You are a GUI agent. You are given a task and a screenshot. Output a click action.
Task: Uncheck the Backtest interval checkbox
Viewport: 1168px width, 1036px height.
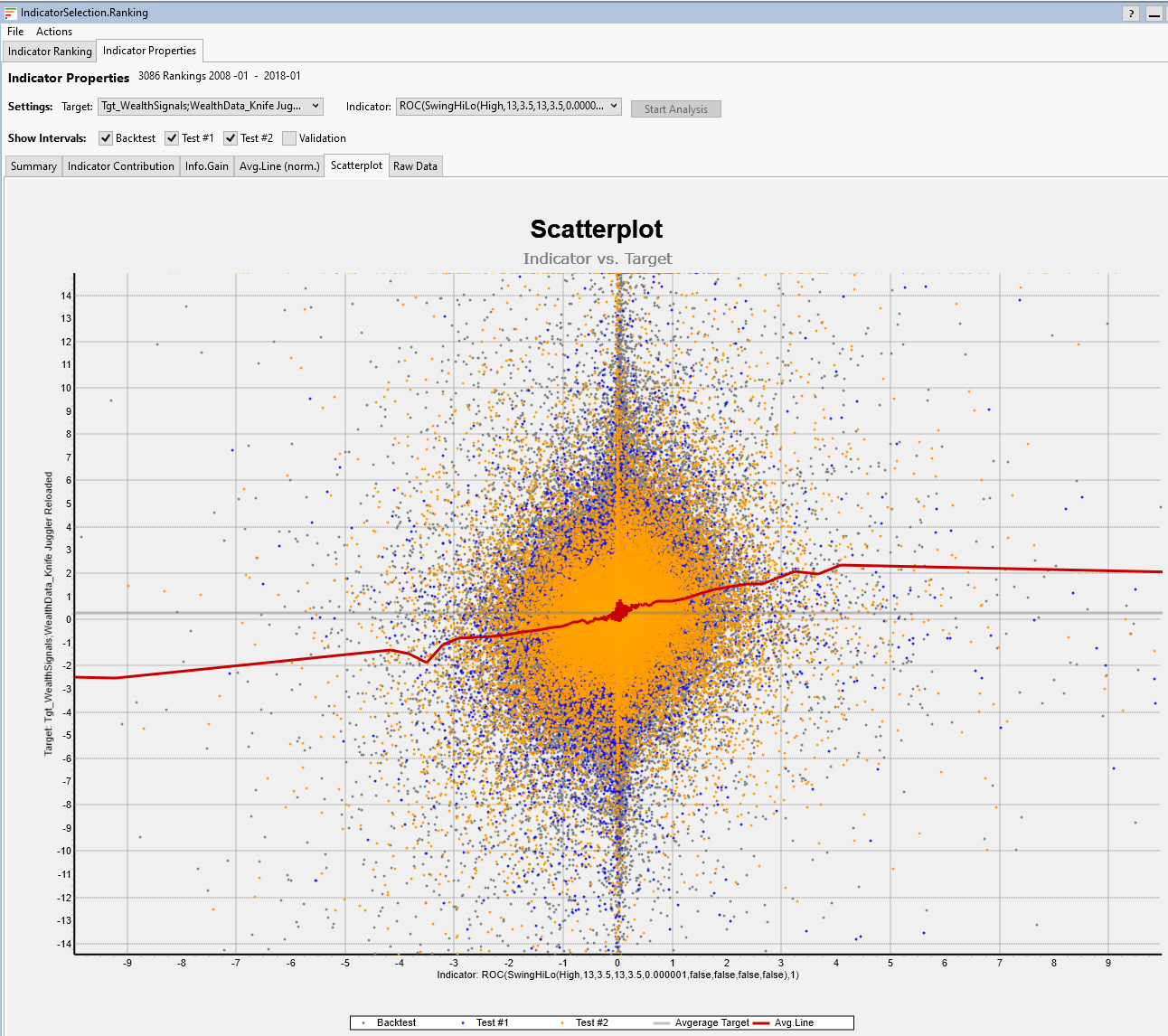[x=106, y=138]
